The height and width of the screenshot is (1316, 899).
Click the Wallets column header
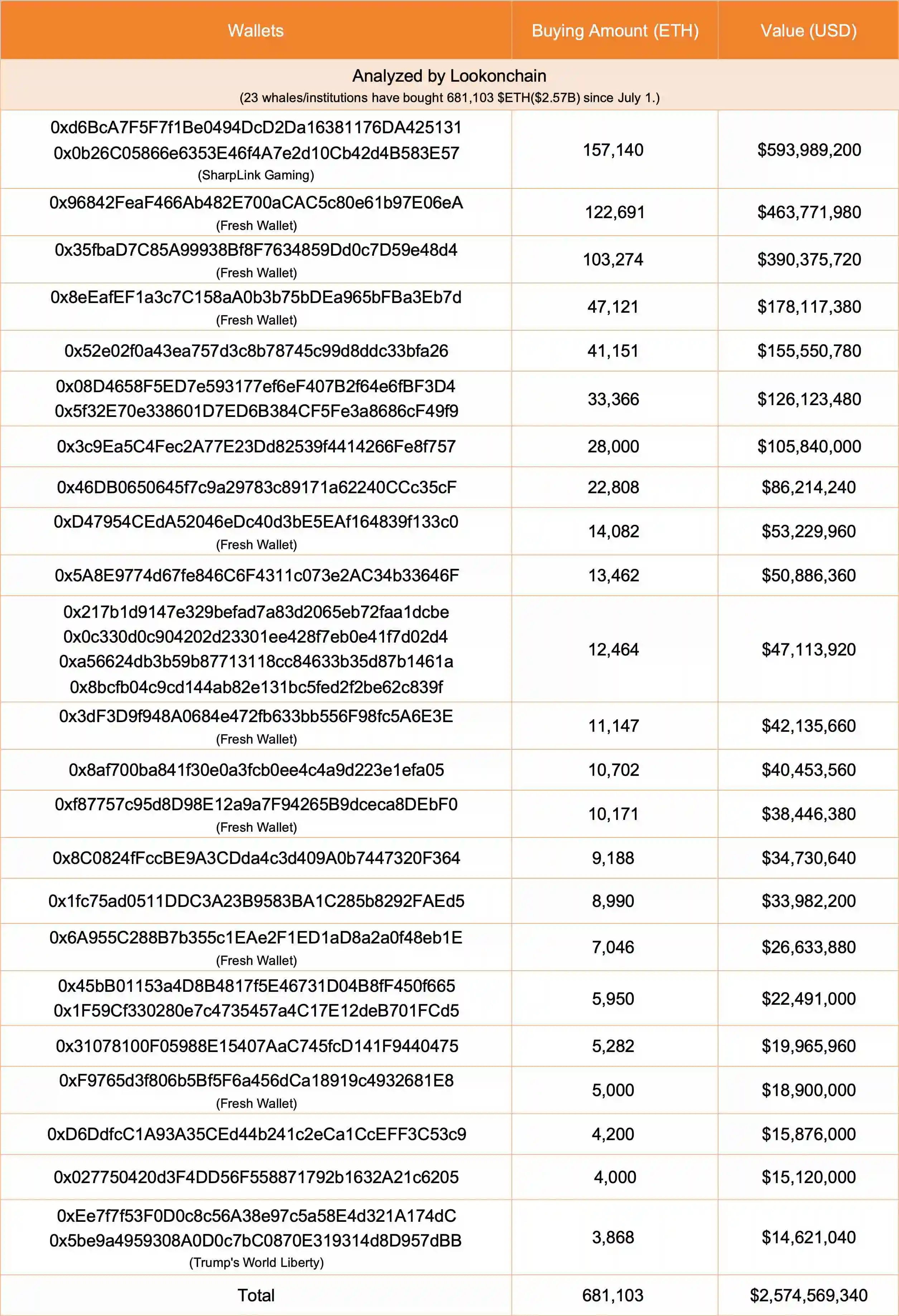click(256, 30)
